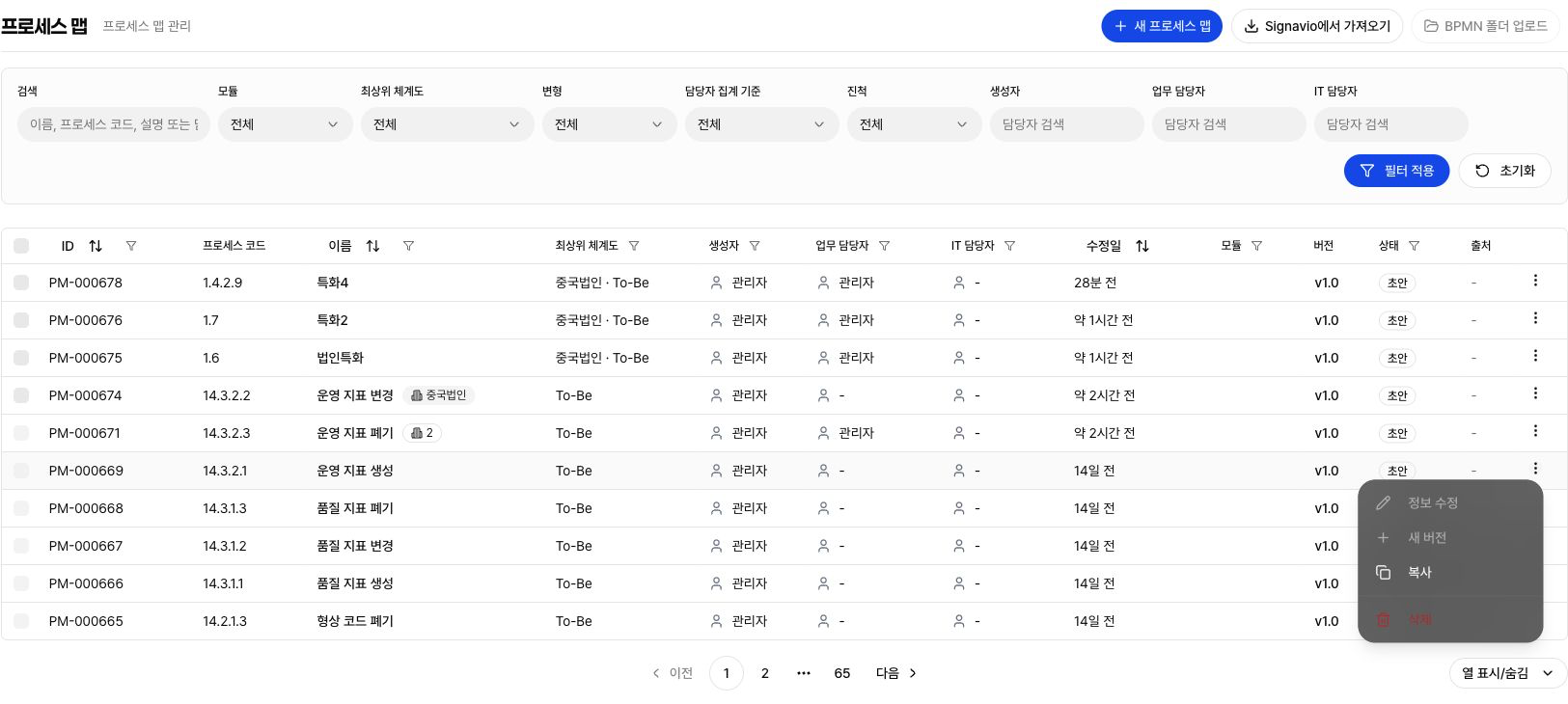Toggle the select-all checkbox in table header
The image size is (1568, 704).
(21, 246)
